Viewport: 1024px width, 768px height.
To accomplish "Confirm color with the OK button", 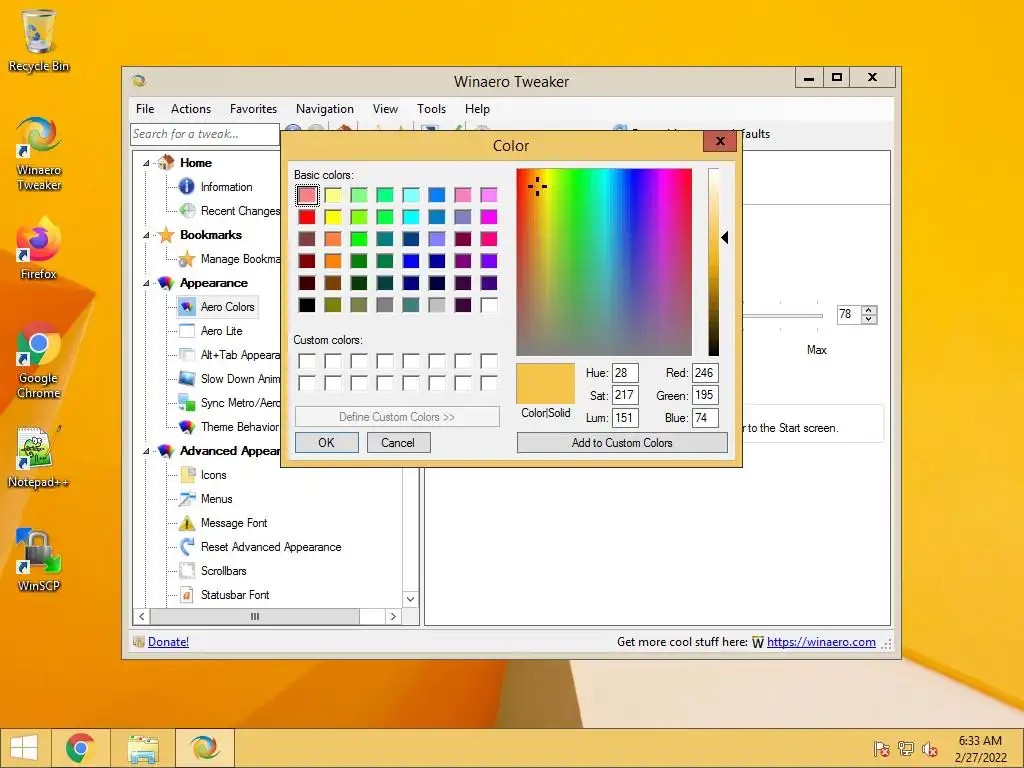I will [327, 443].
